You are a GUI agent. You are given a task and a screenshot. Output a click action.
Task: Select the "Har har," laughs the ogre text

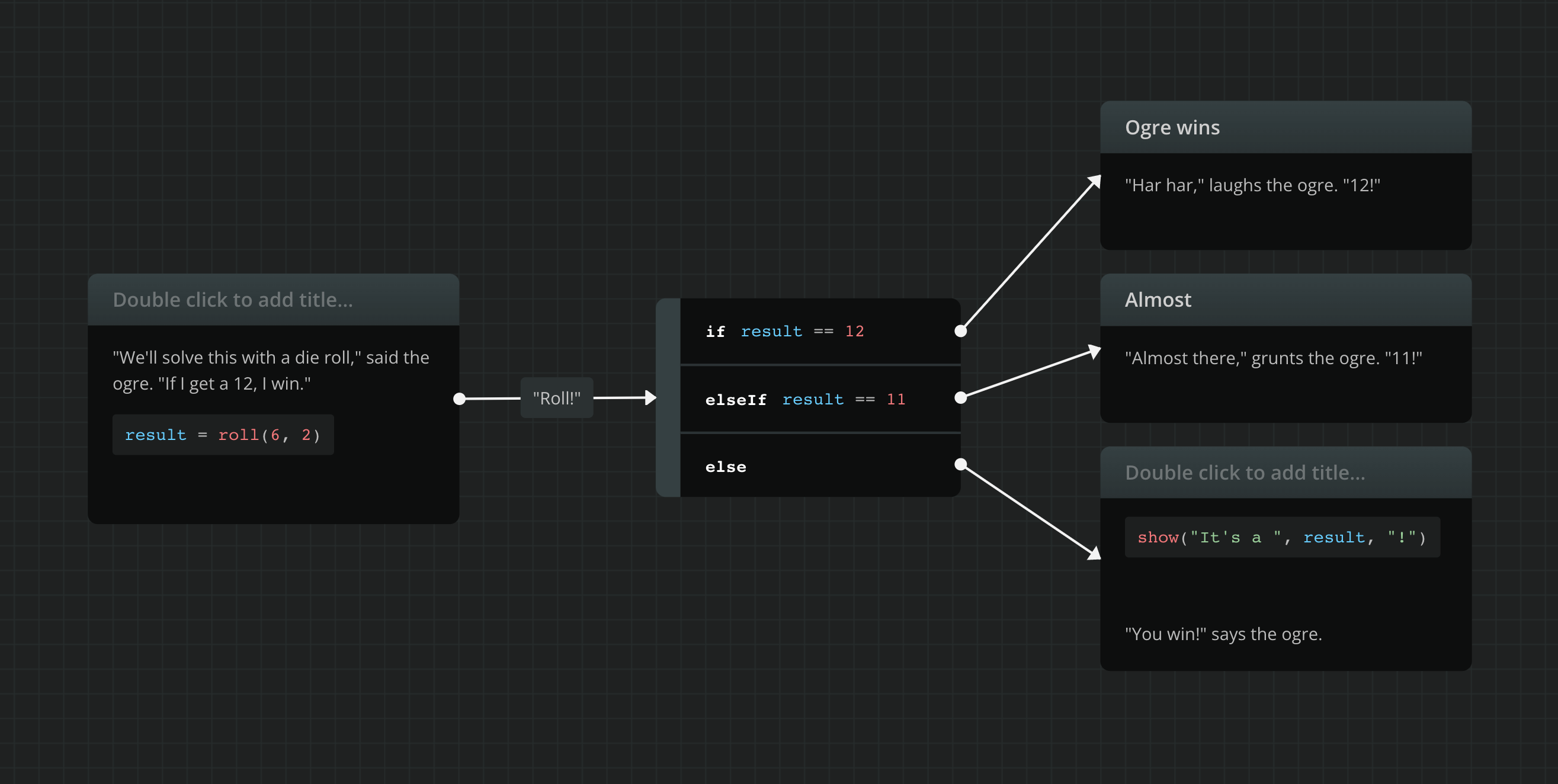click(1252, 185)
